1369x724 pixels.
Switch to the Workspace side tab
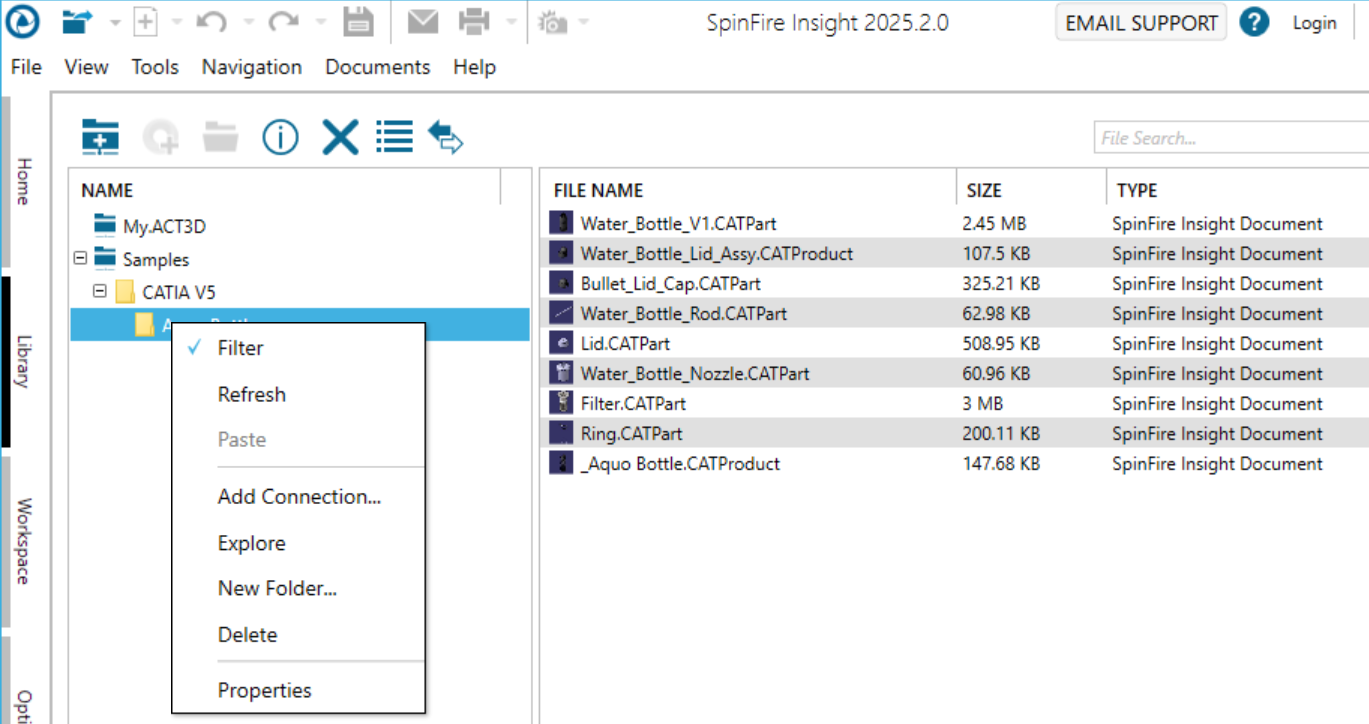[24, 541]
